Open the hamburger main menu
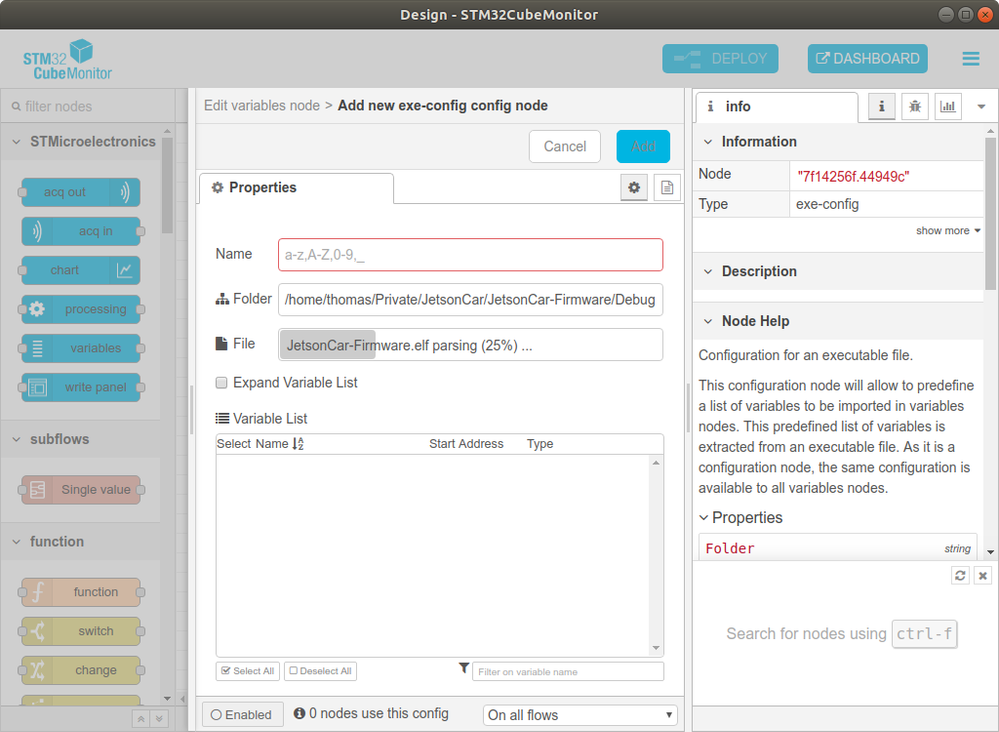Screen dimensions: 999x732 [970, 59]
